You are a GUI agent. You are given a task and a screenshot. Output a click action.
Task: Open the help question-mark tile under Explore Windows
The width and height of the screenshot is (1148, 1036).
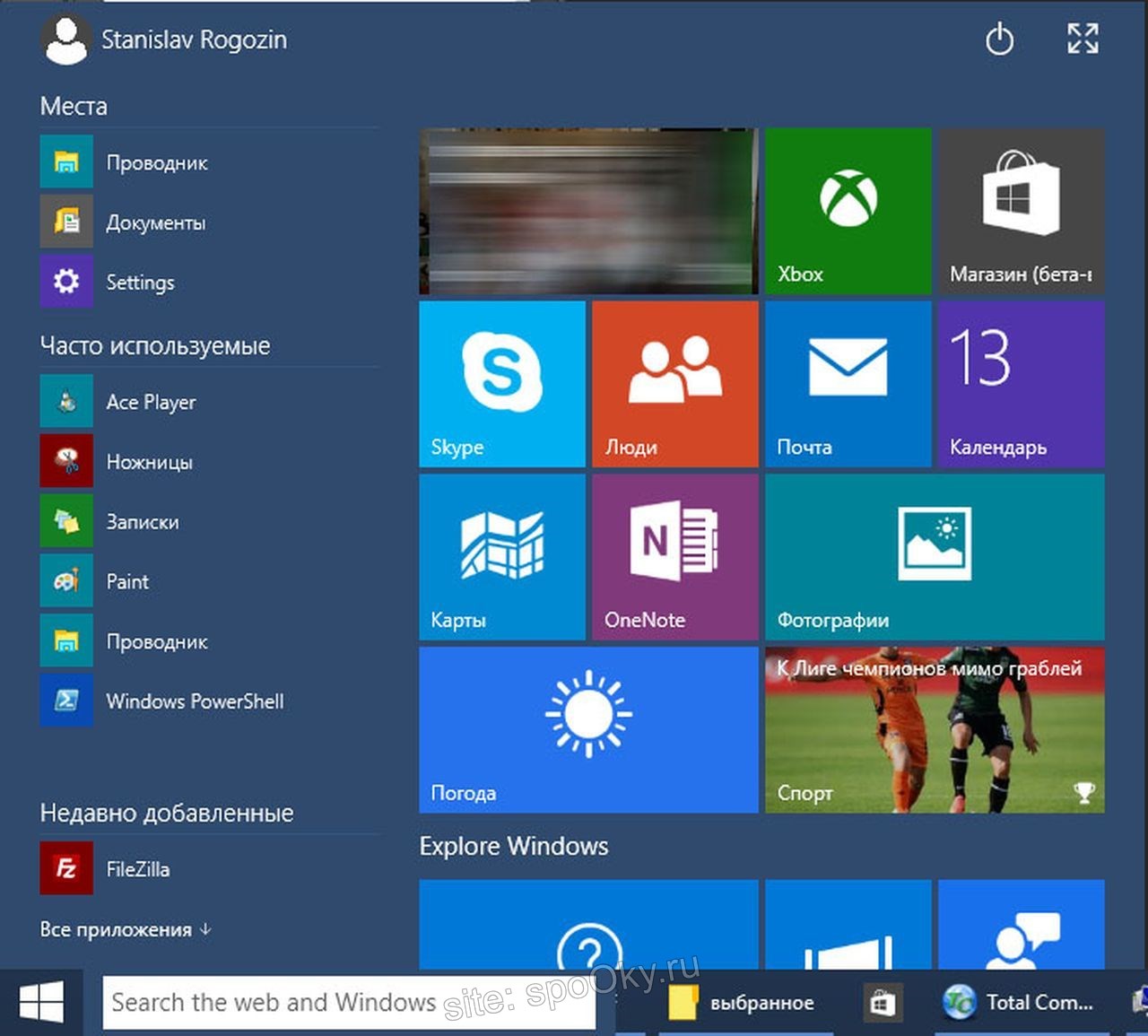(588, 924)
